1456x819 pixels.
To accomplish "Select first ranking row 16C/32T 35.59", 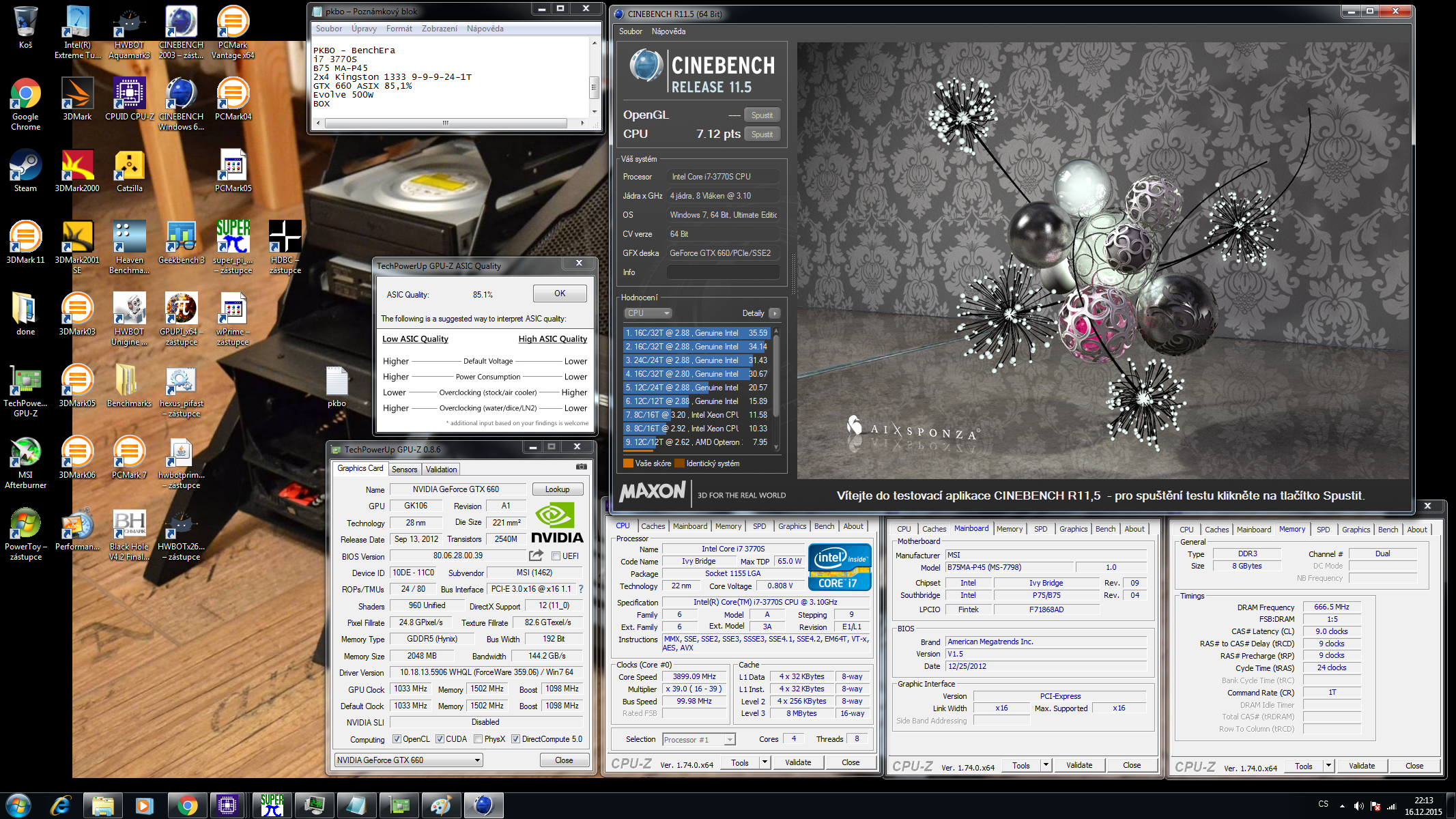I will tap(696, 333).
